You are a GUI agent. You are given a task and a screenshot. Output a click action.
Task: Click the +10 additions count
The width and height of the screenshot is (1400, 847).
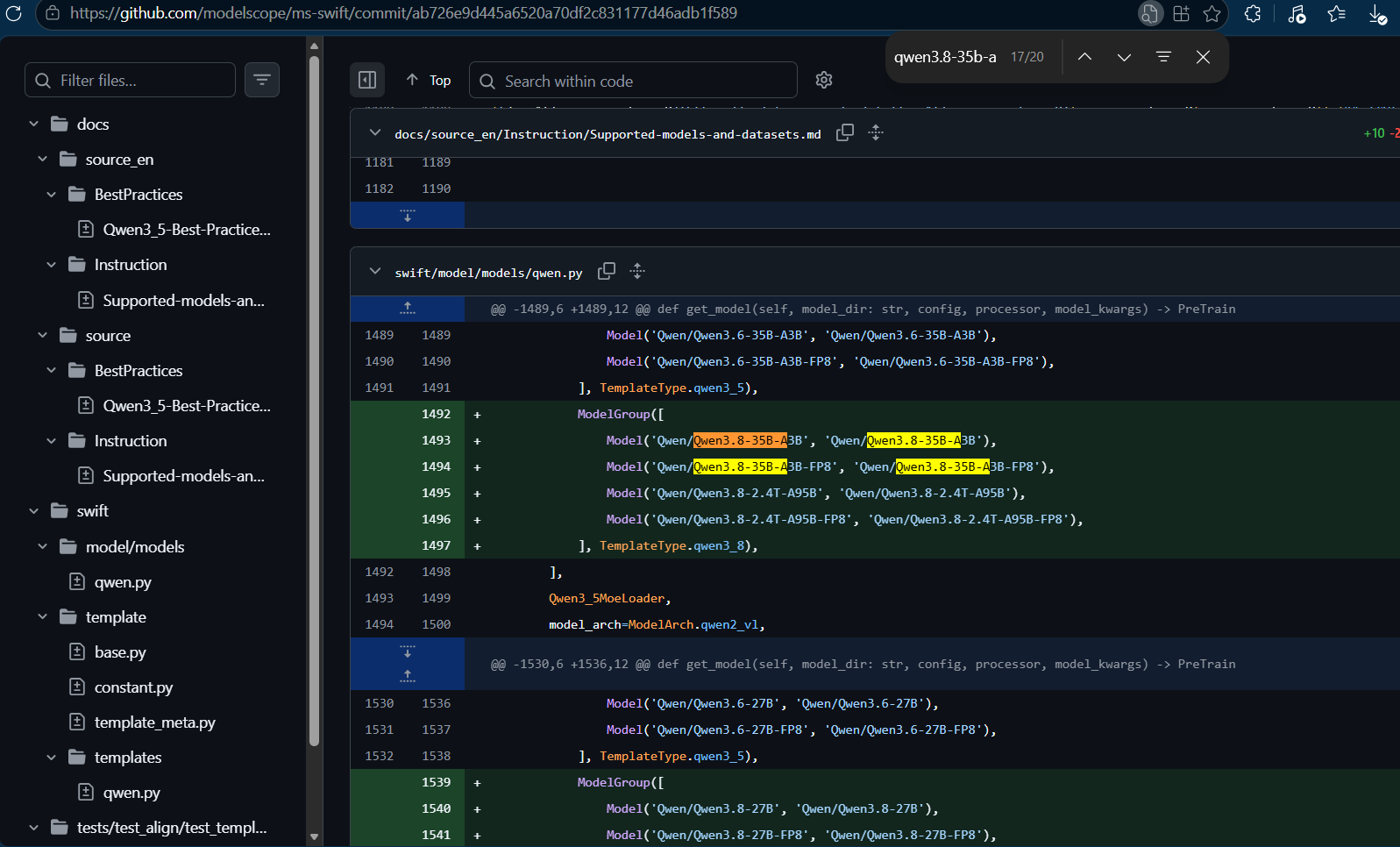(1374, 133)
